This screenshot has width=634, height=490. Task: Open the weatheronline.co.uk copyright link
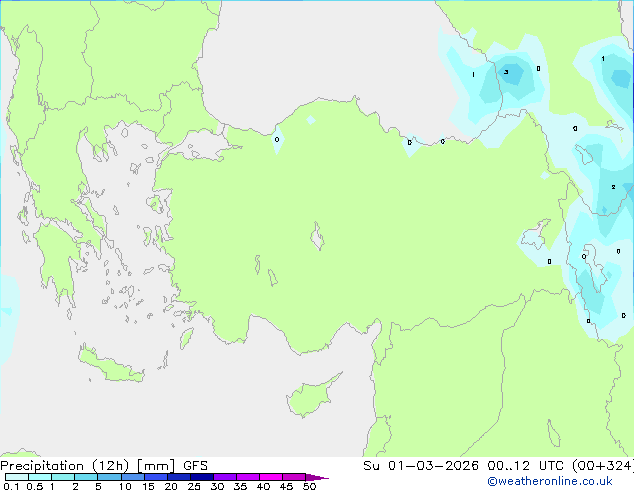(550, 481)
